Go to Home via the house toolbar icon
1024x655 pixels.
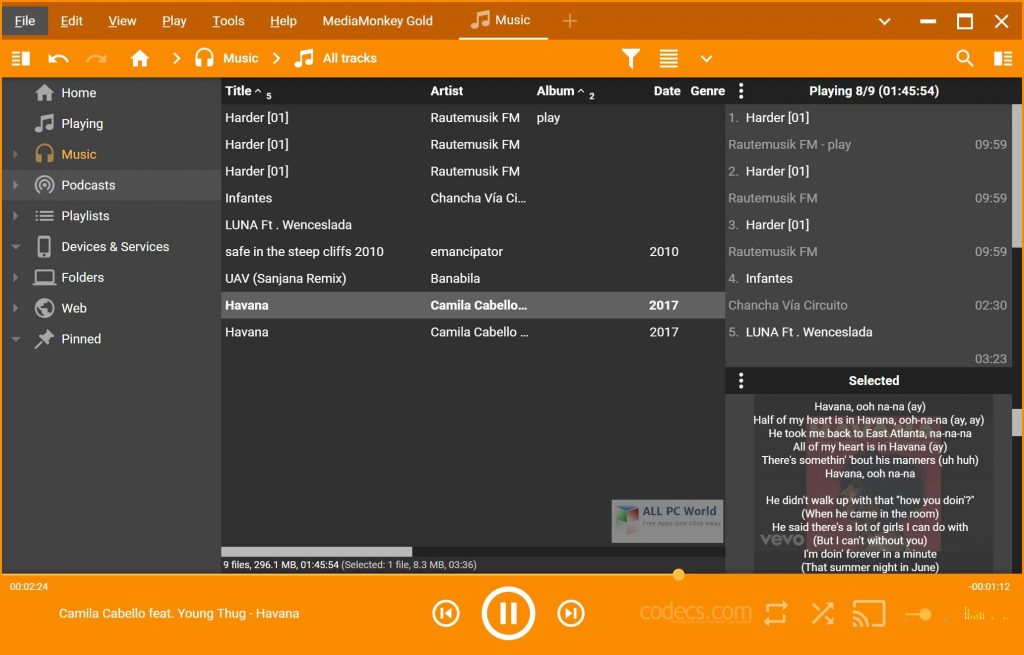point(139,59)
